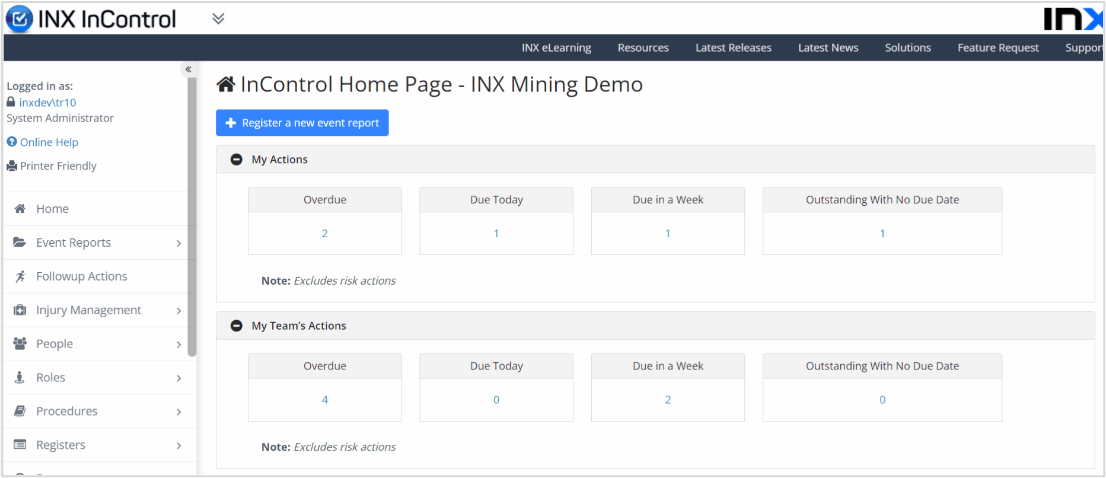
Task: Expand the Injury Management chevron arrow
Action: pos(178,311)
